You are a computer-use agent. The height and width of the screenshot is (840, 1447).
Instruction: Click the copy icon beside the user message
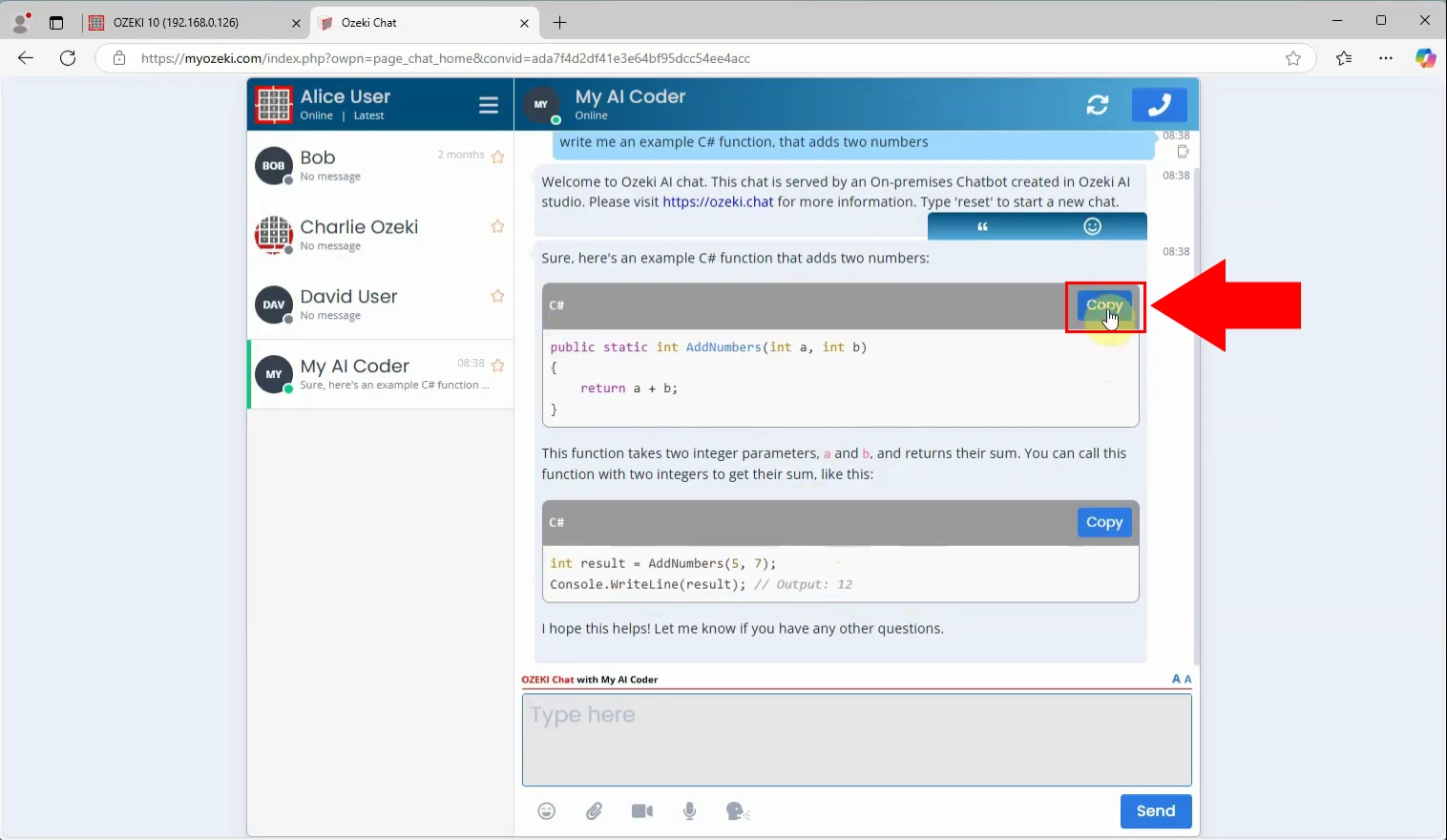click(1183, 151)
